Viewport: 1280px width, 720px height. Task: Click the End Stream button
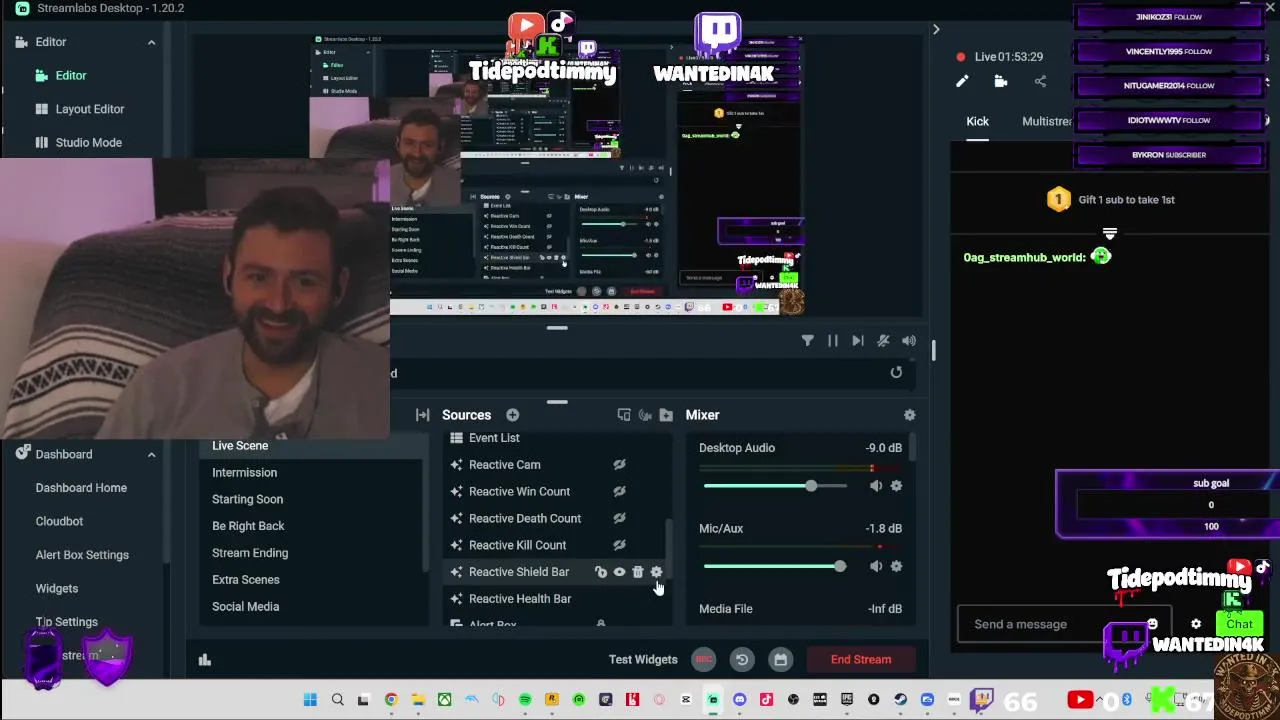point(861,659)
